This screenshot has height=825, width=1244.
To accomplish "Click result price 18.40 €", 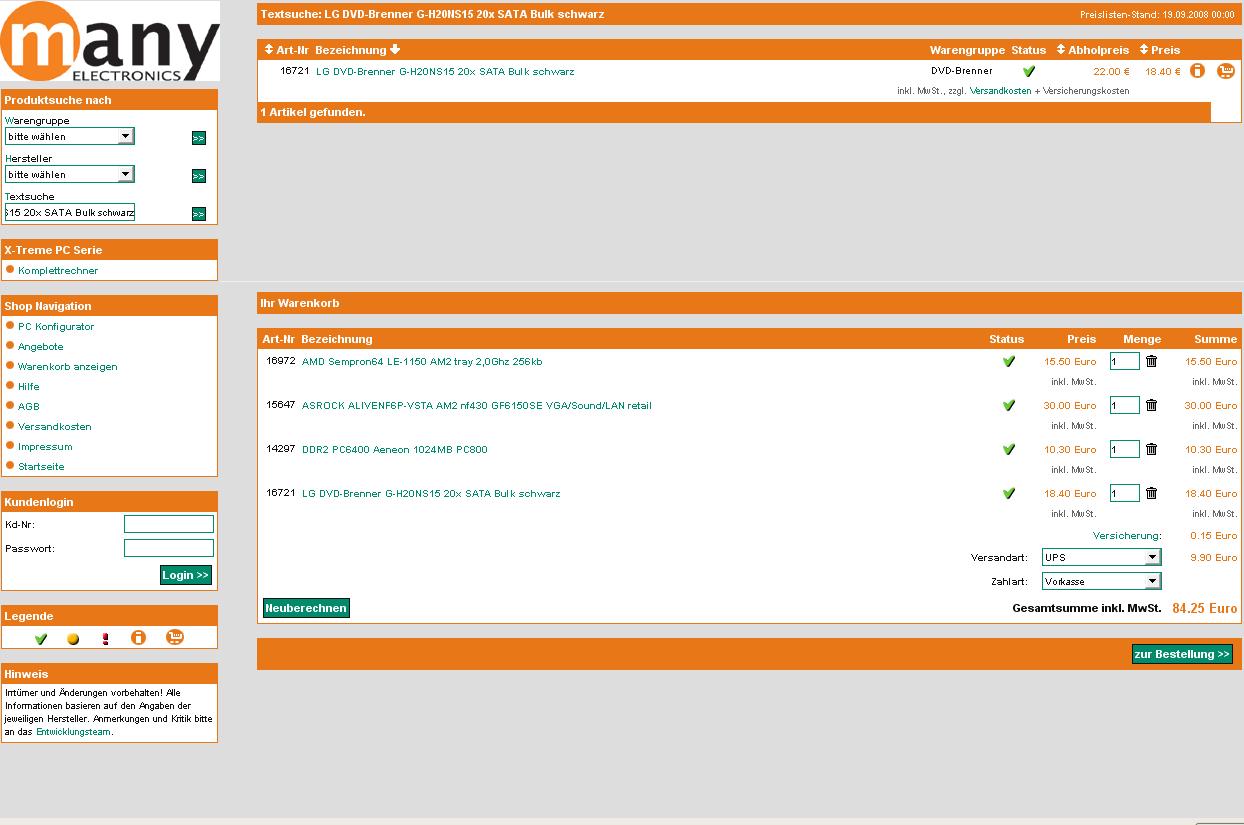I will tap(1163, 72).
